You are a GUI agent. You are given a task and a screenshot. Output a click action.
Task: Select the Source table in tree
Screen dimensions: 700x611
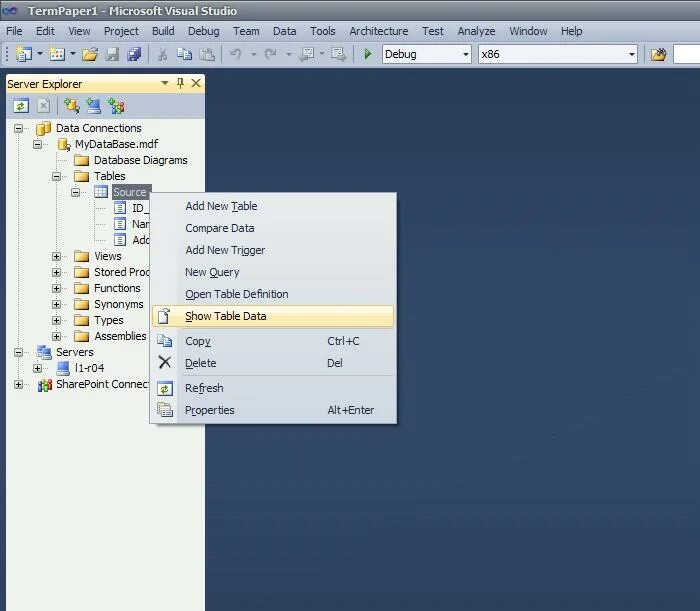(130, 192)
